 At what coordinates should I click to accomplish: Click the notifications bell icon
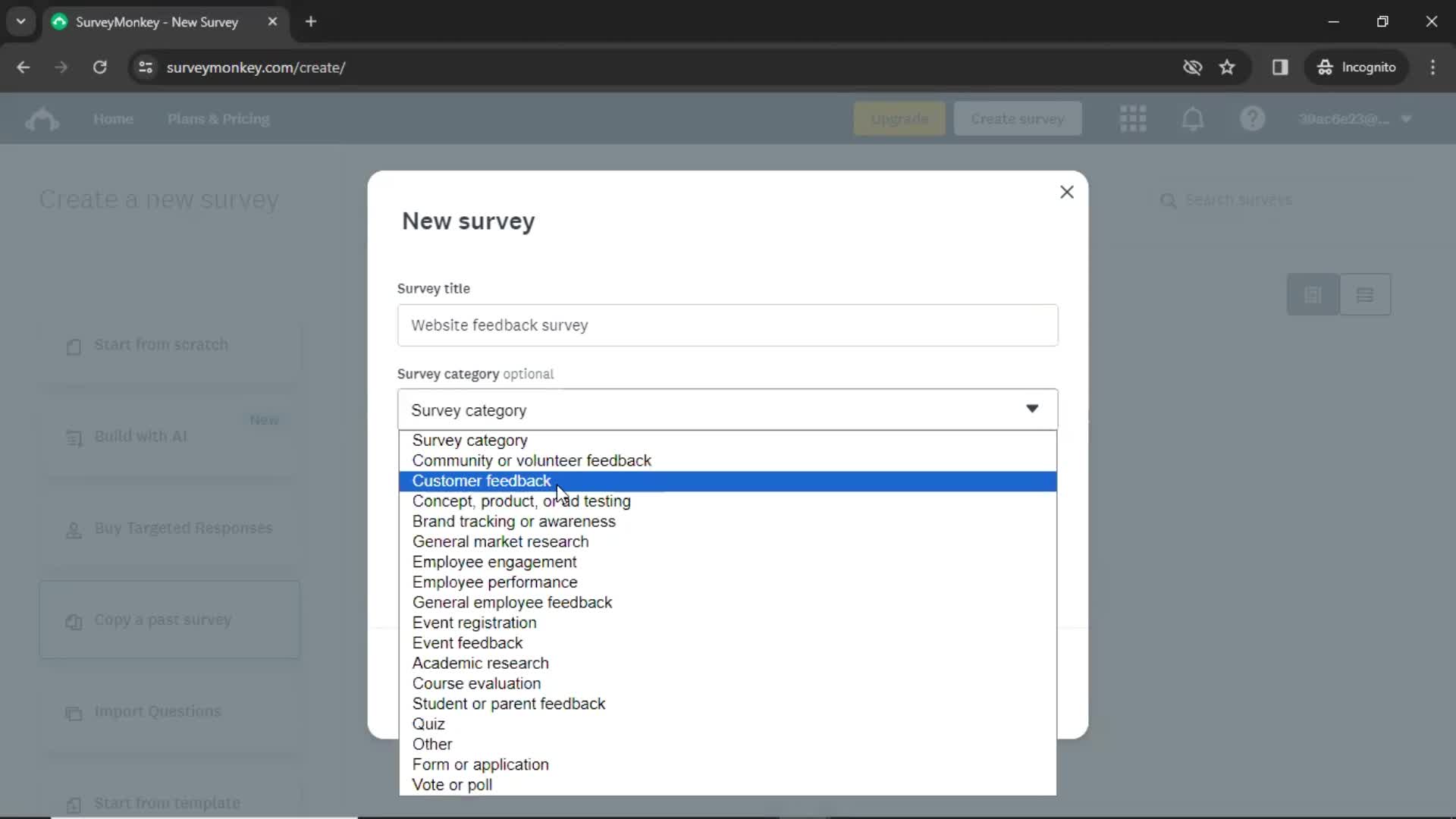pyautogui.click(x=1193, y=118)
